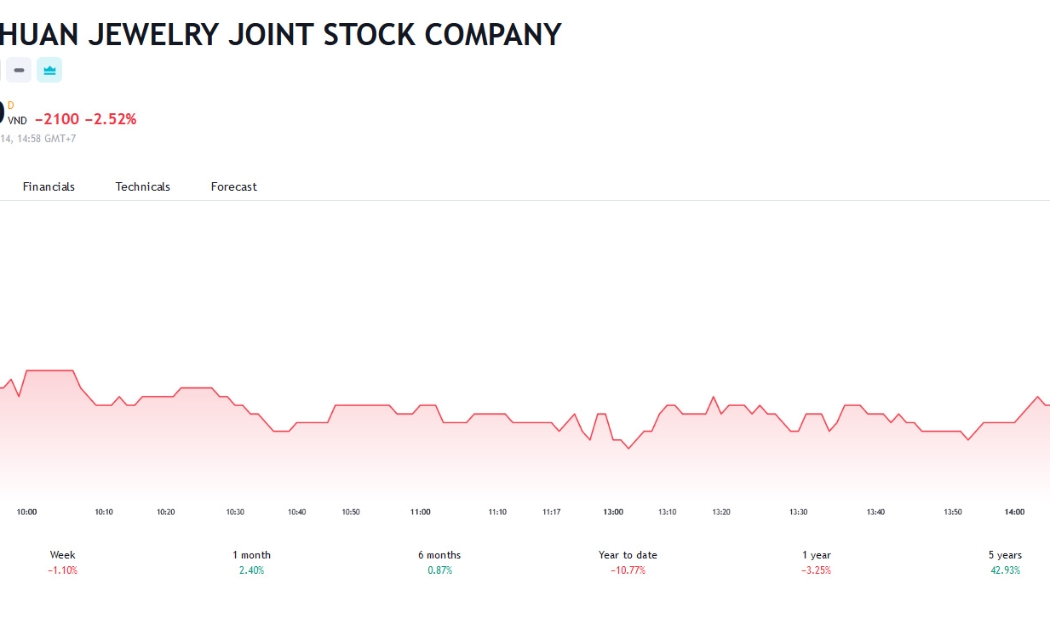Image resolution: width=1050 pixels, height=630 pixels.
Task: Choose the 6 months performance range
Action: 439,562
